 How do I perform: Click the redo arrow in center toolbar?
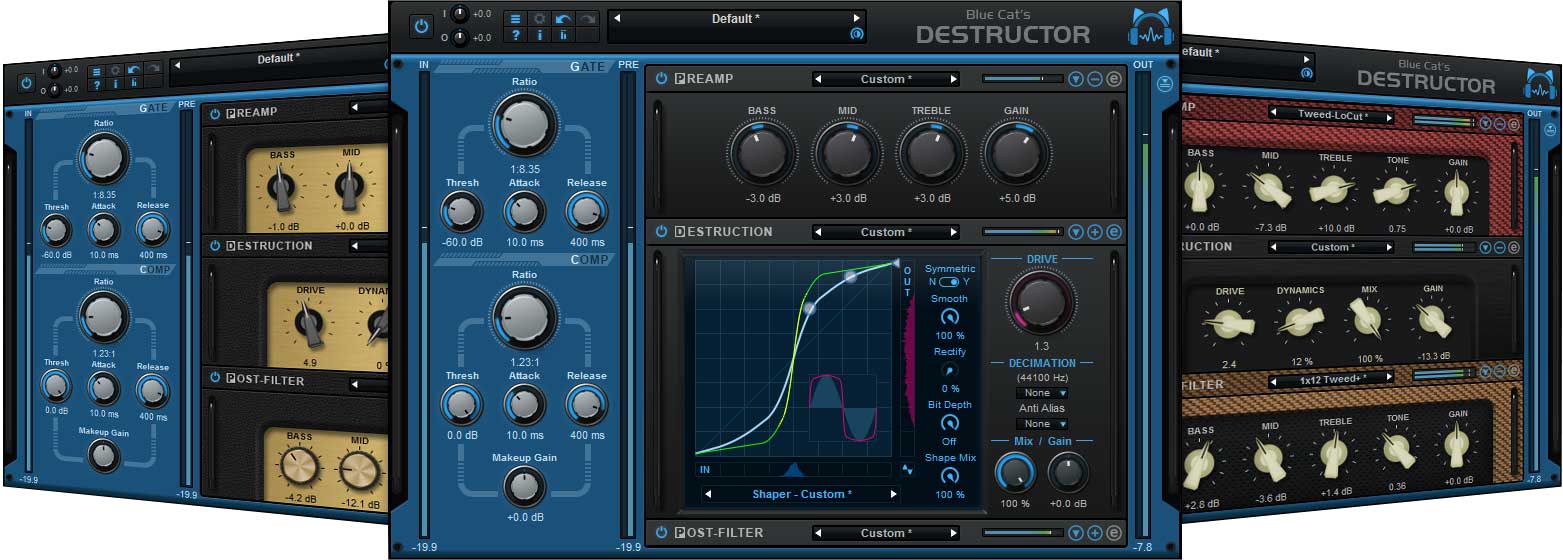point(588,19)
